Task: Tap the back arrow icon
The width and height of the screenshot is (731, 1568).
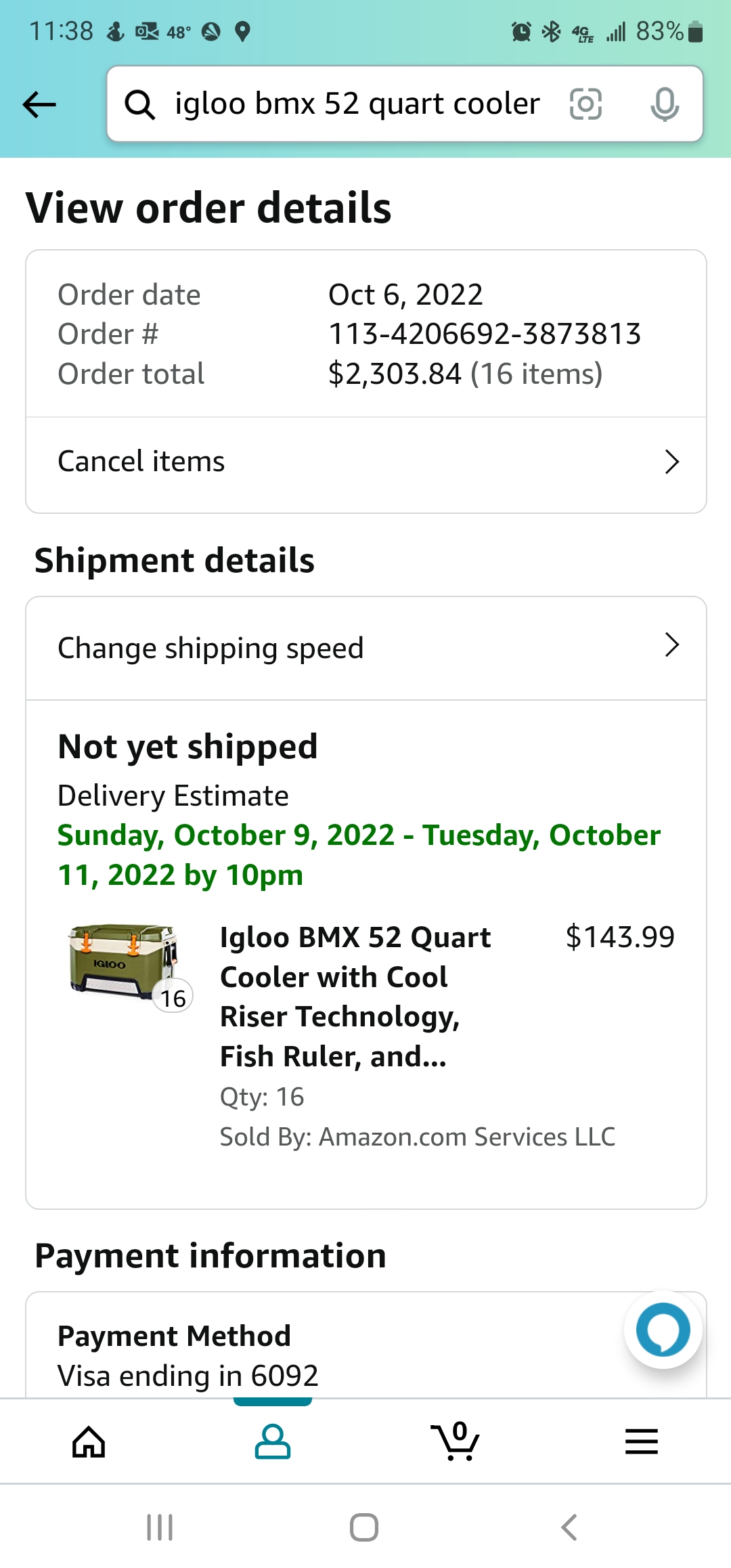Action: (x=39, y=105)
